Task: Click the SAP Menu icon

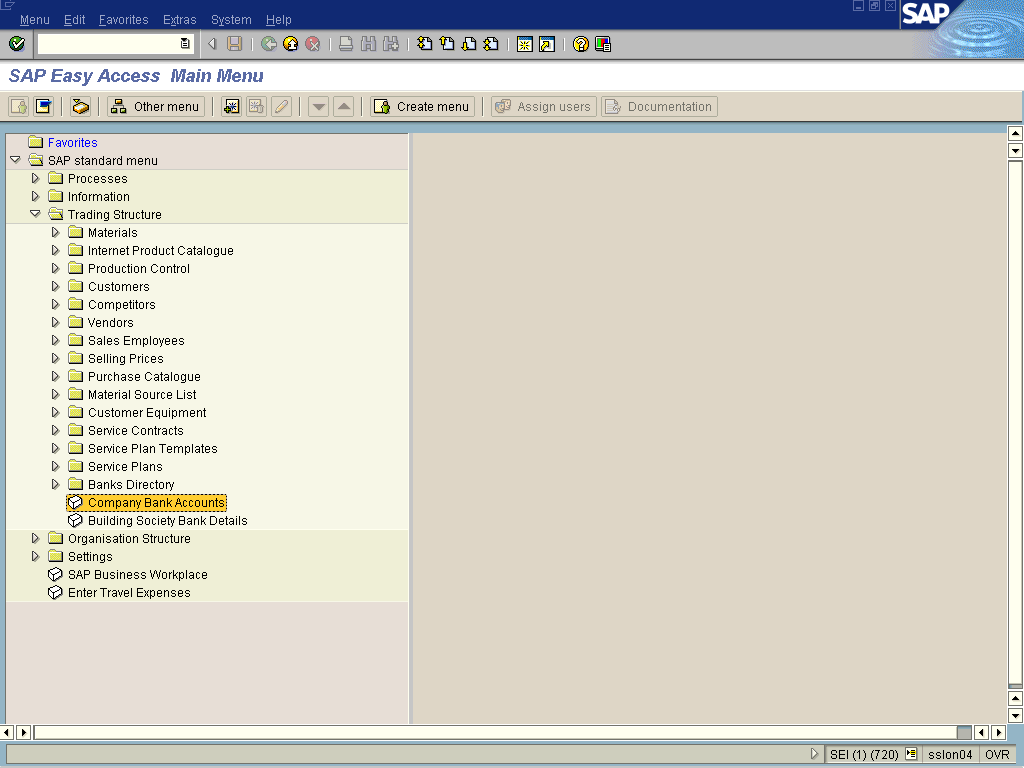Action: [44, 106]
